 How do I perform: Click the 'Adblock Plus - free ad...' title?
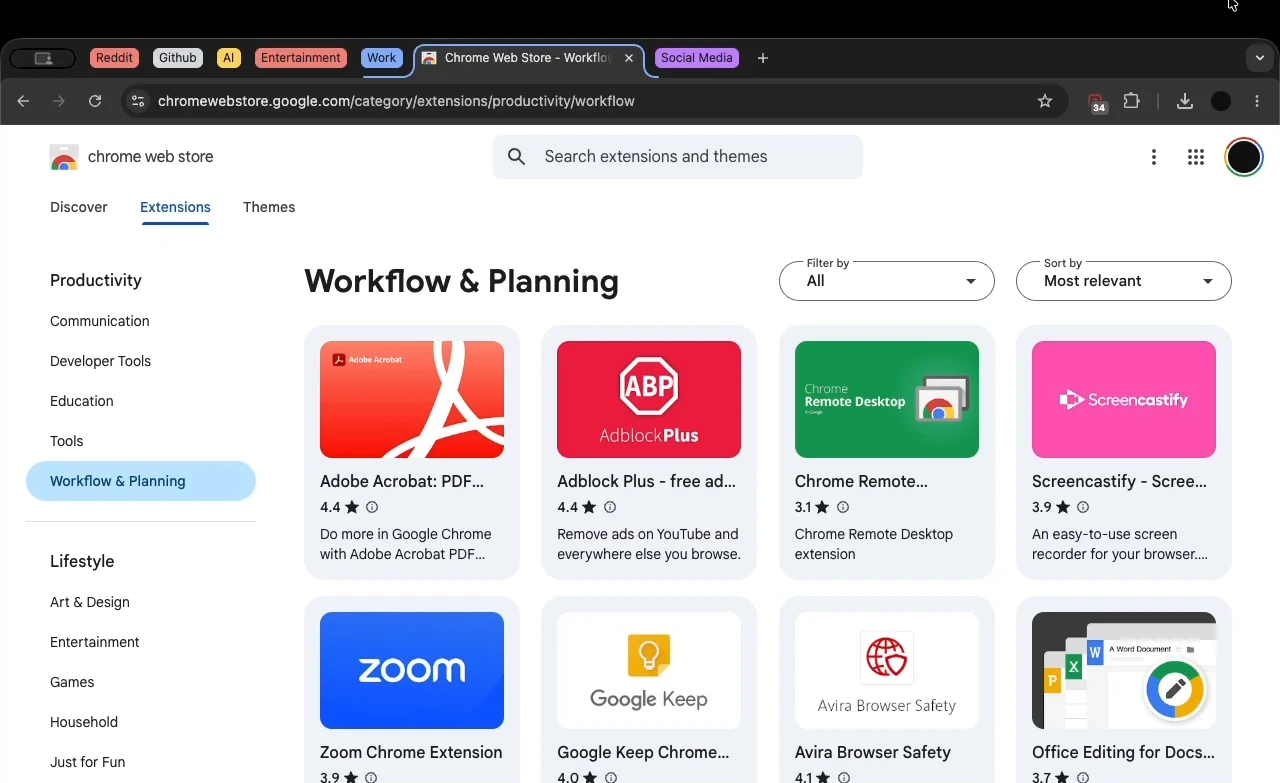coord(646,481)
